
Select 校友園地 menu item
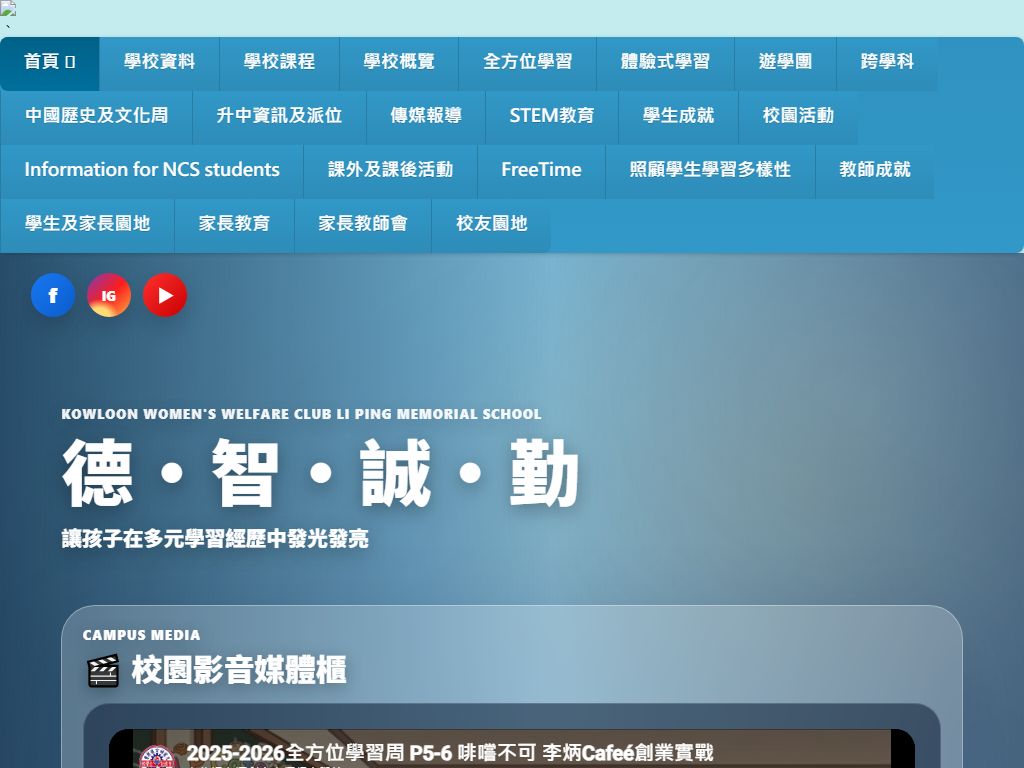(x=492, y=225)
